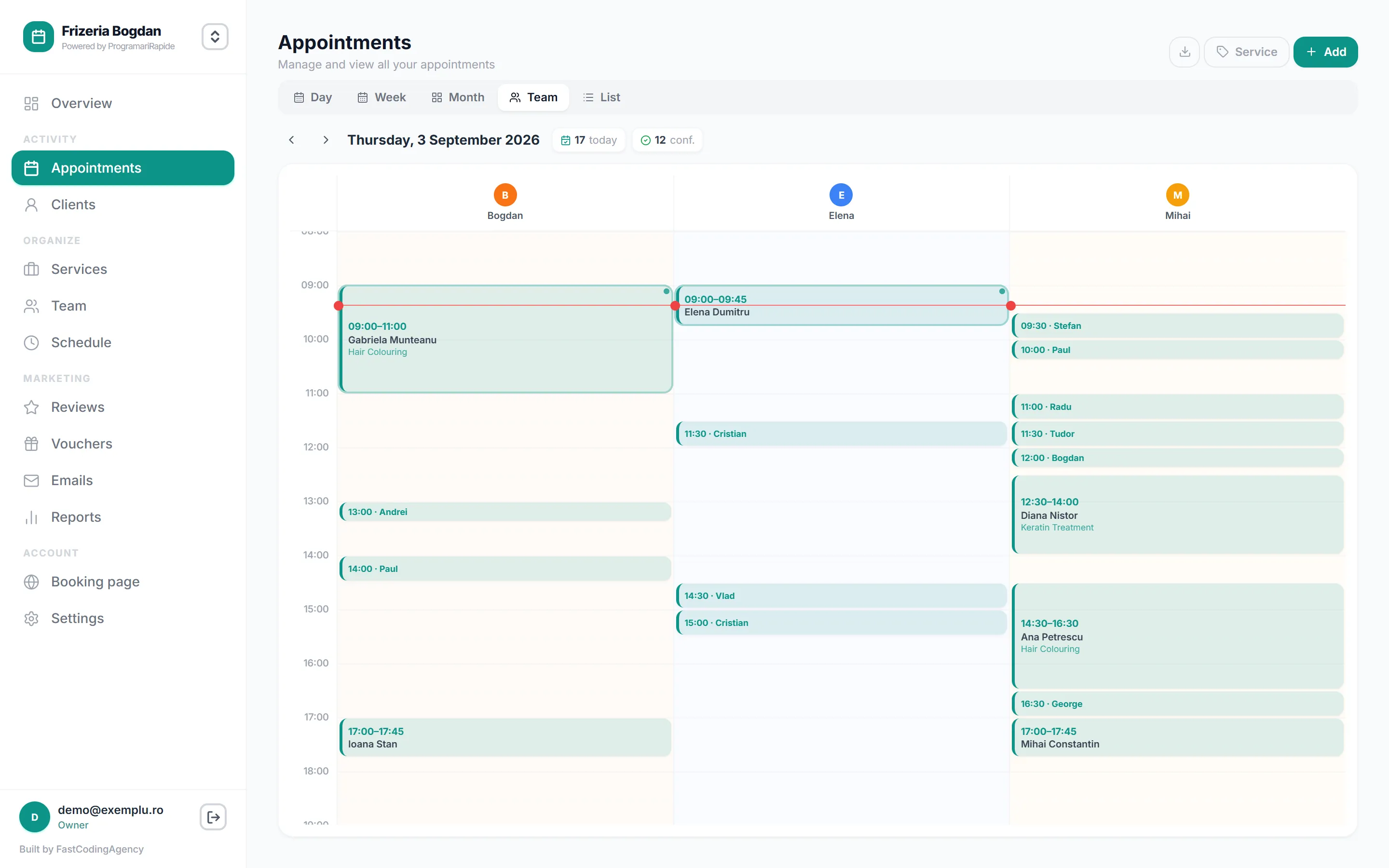Image resolution: width=1389 pixels, height=868 pixels.
Task: Click the 12 conf. badge
Action: click(x=667, y=140)
